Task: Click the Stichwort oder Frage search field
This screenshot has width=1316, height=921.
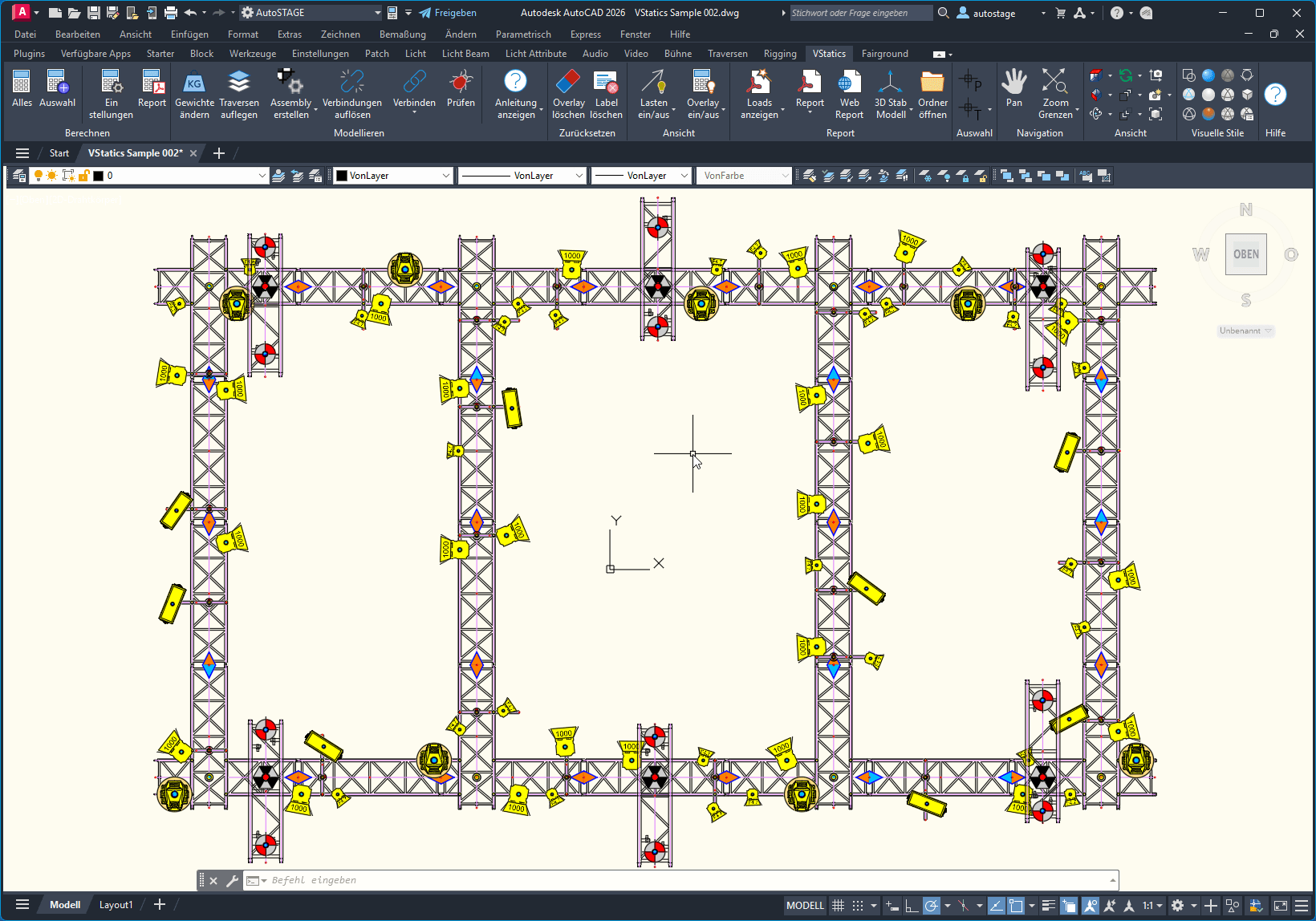Action: (x=861, y=13)
